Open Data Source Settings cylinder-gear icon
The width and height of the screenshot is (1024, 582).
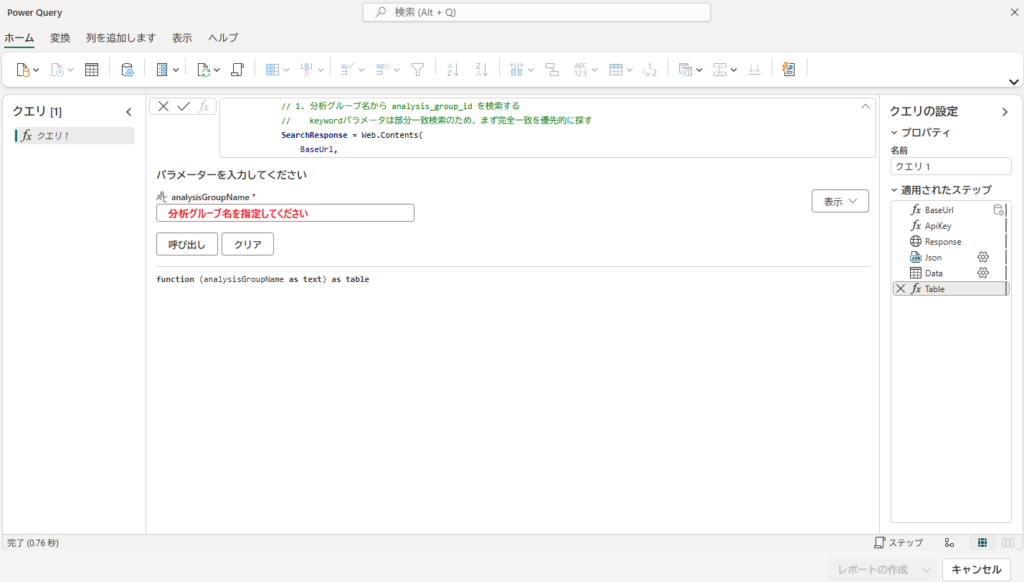pos(127,69)
